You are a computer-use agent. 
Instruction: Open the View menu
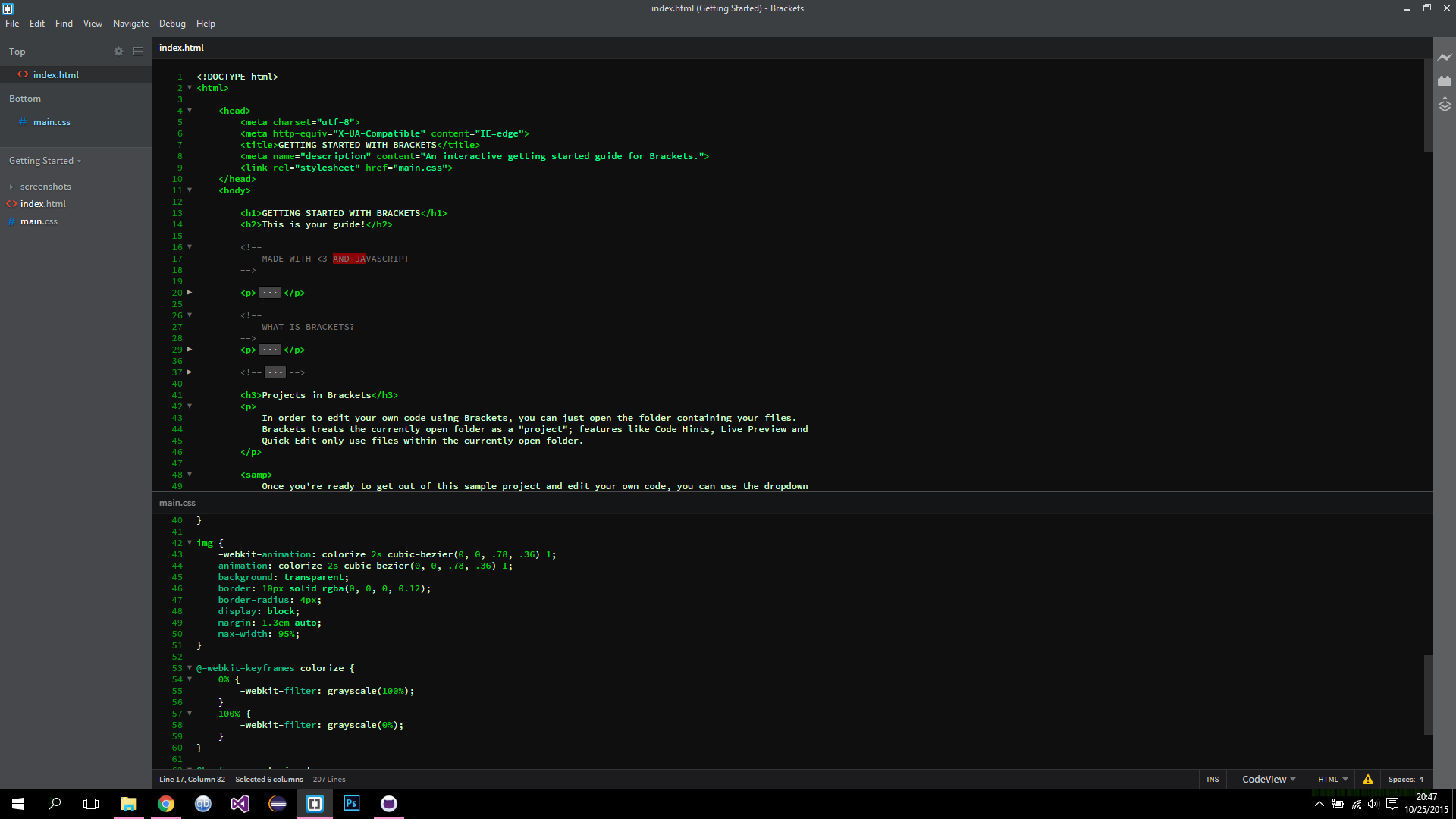pos(93,24)
